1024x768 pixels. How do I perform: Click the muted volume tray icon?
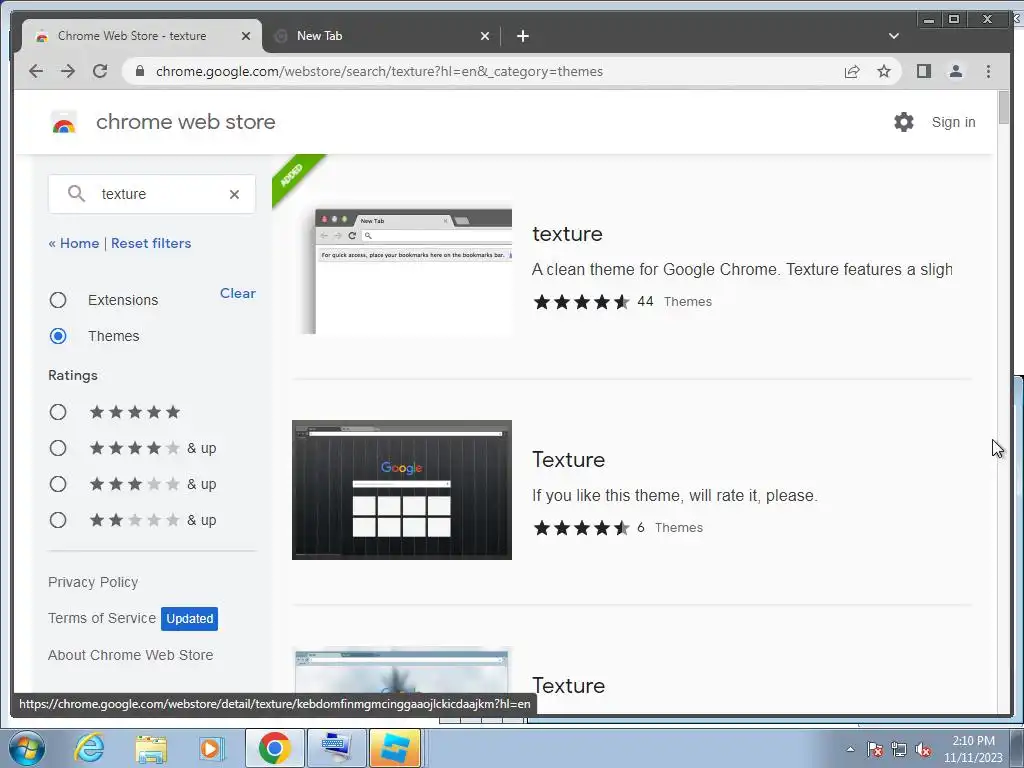[923, 749]
